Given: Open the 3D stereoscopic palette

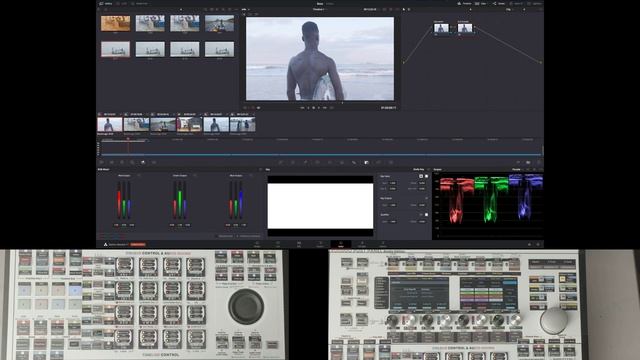Looking at the screenshot, I should 391,162.
